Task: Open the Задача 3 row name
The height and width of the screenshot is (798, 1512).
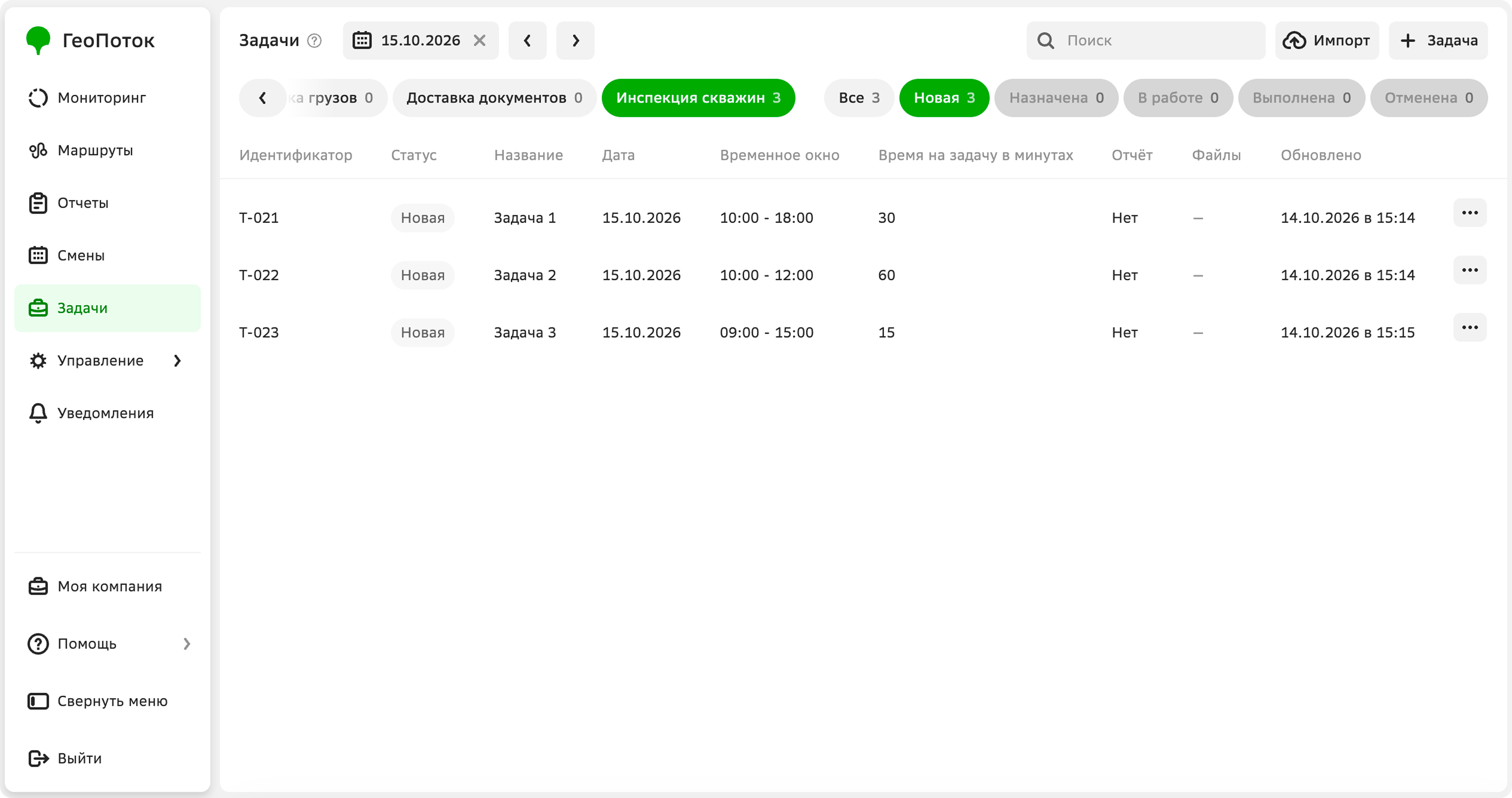Action: click(525, 332)
